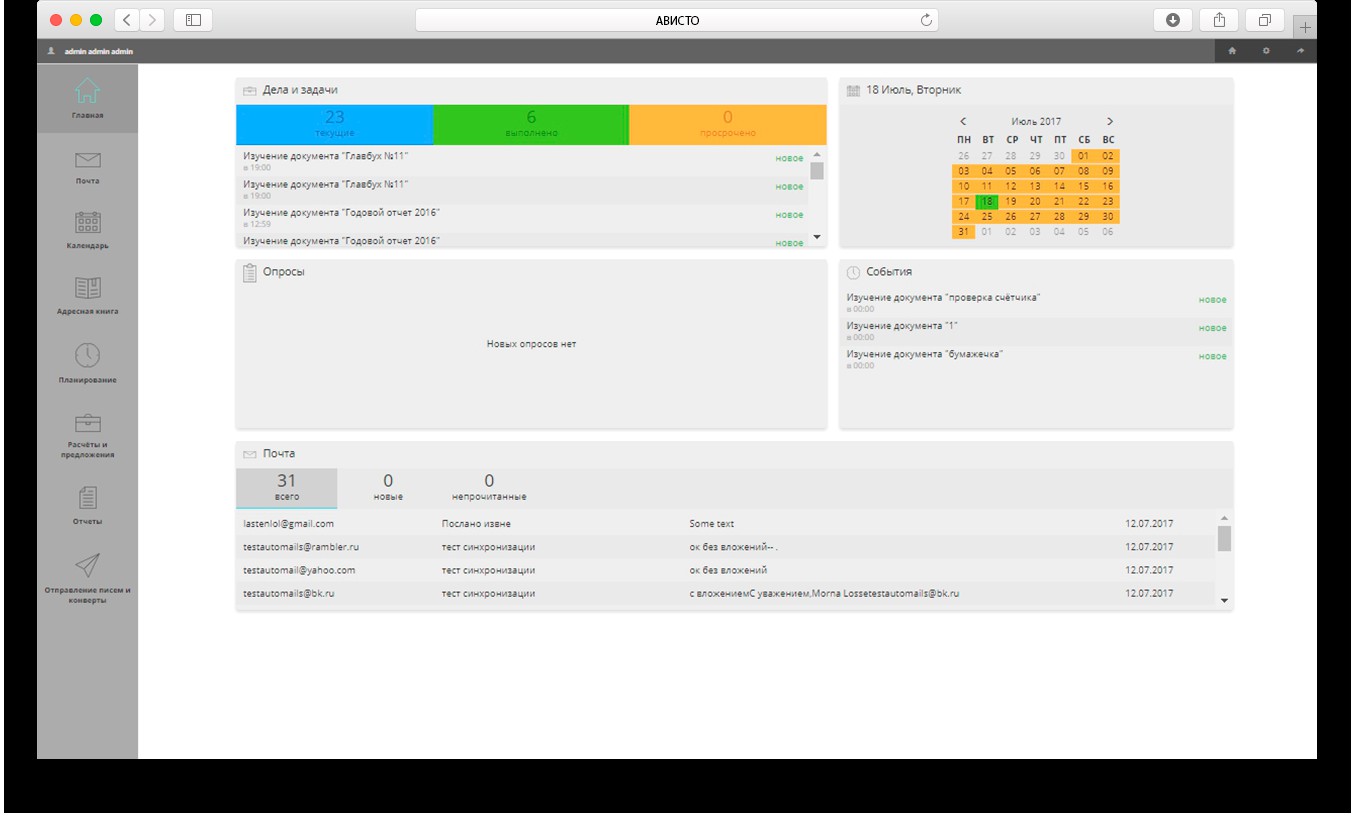
Task: Open the Почта envelope icon in sidebar
Action: 87,160
